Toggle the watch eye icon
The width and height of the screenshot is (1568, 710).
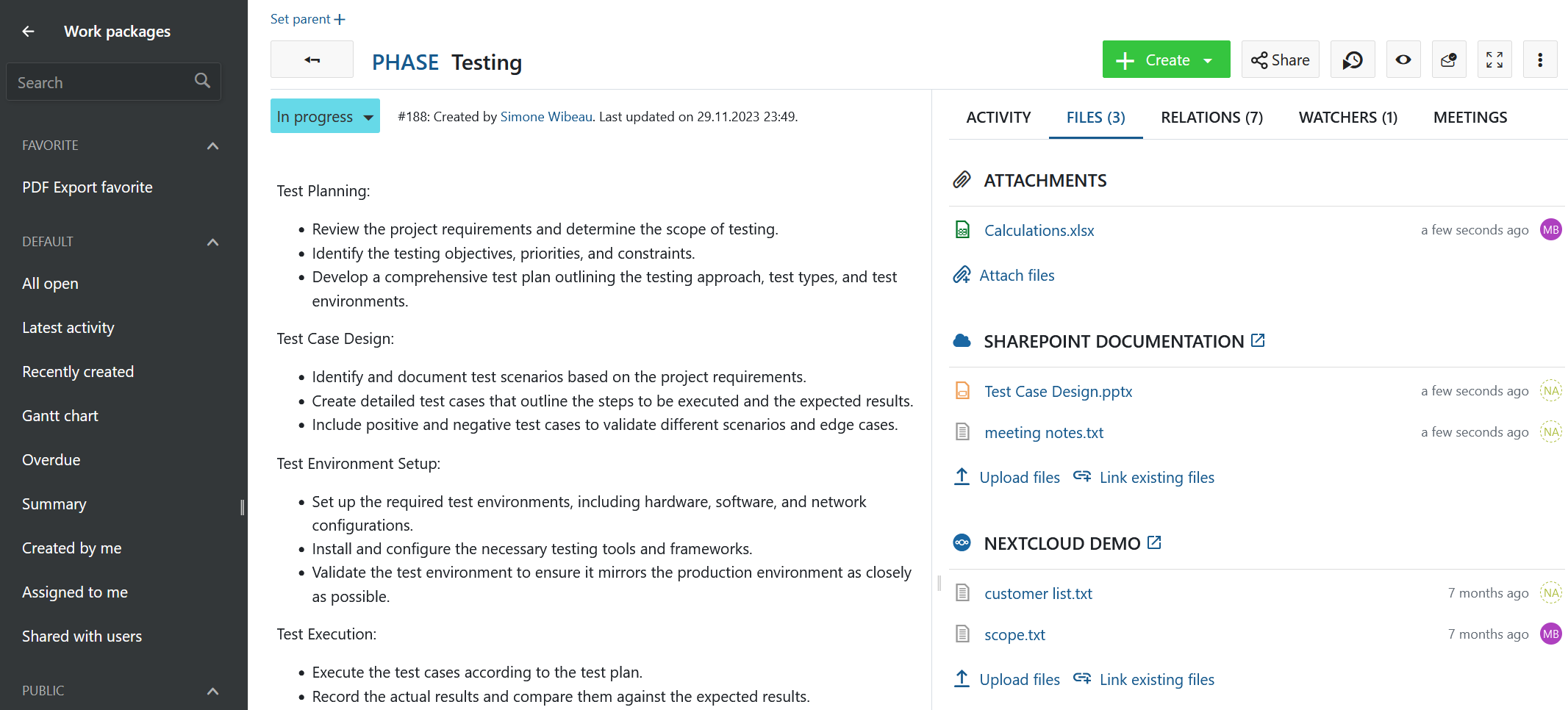(1403, 60)
